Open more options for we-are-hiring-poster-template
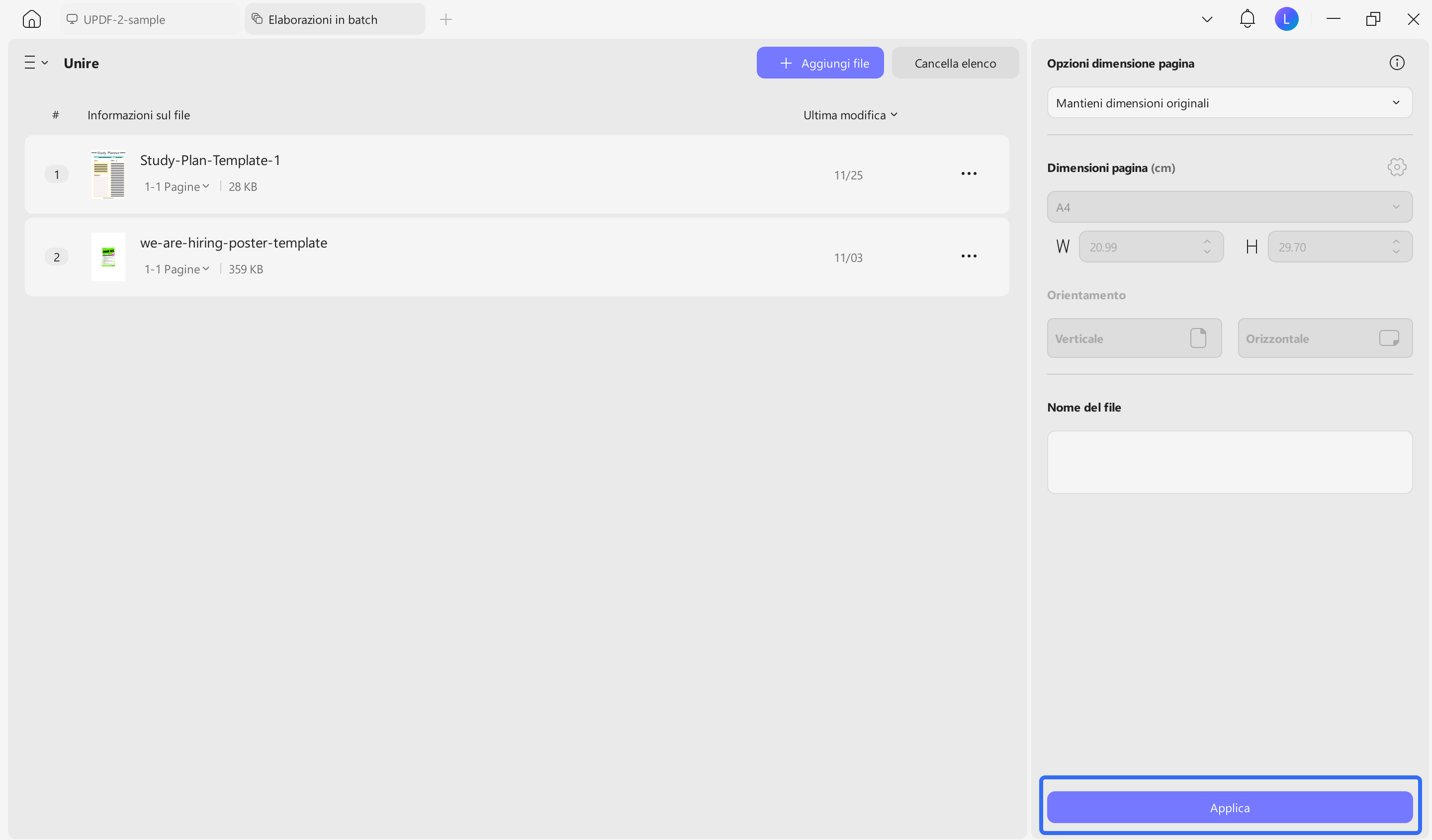 (x=968, y=256)
